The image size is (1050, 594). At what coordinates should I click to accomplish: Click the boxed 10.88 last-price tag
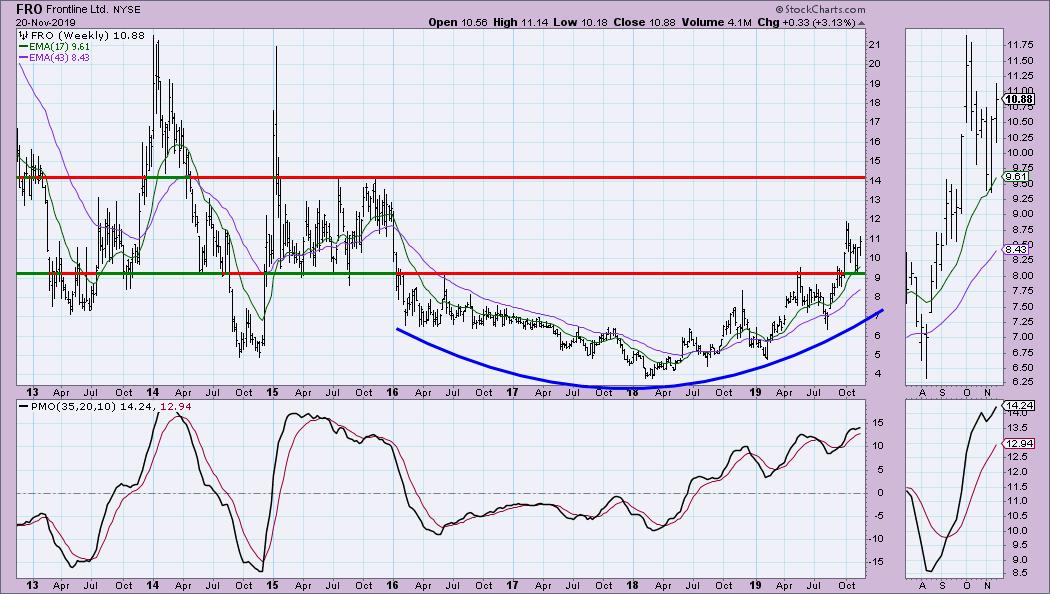pos(1019,99)
